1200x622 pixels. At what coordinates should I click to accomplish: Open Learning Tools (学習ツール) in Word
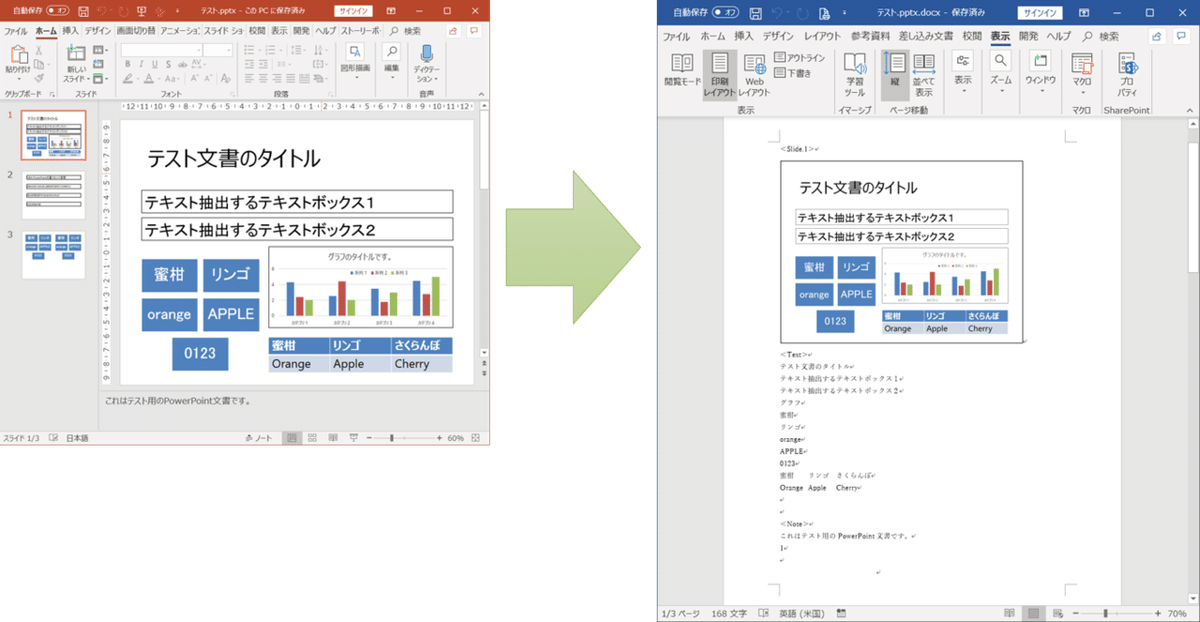click(x=855, y=75)
